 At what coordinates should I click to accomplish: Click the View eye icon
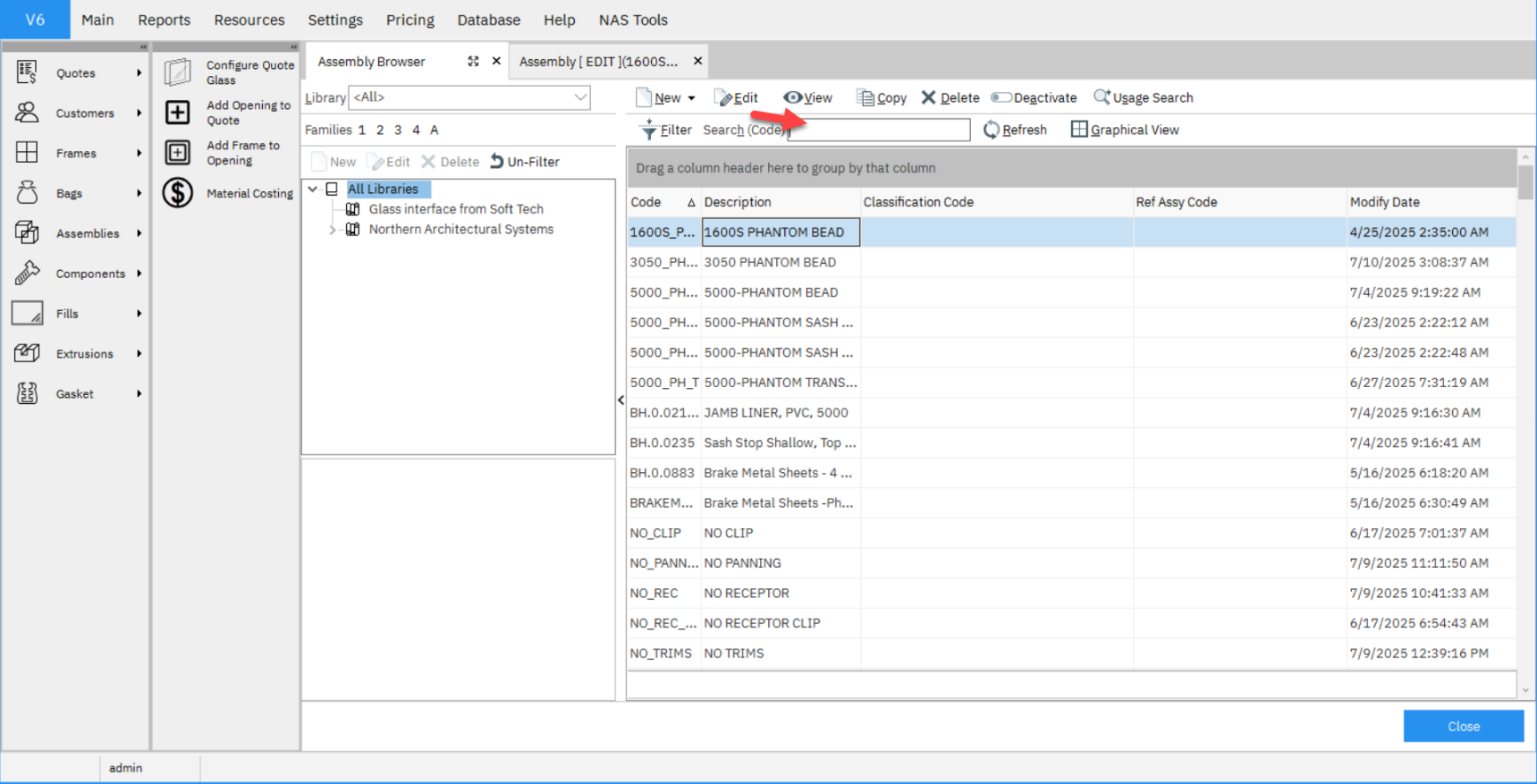(x=792, y=97)
